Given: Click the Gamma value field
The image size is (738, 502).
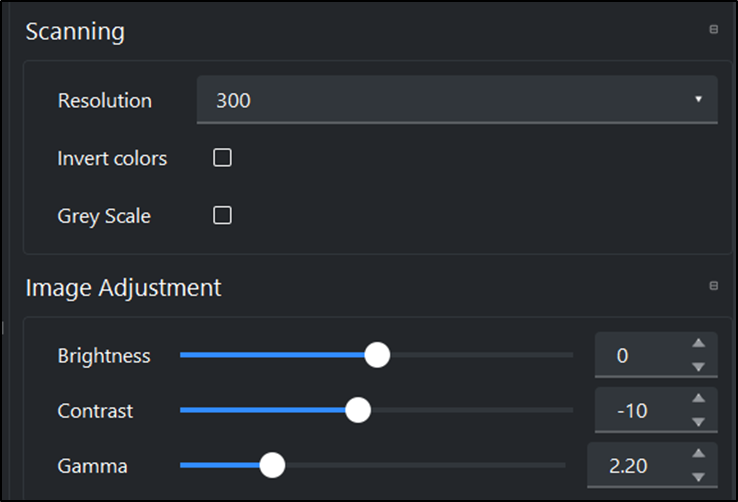Looking at the screenshot, I should (x=636, y=466).
